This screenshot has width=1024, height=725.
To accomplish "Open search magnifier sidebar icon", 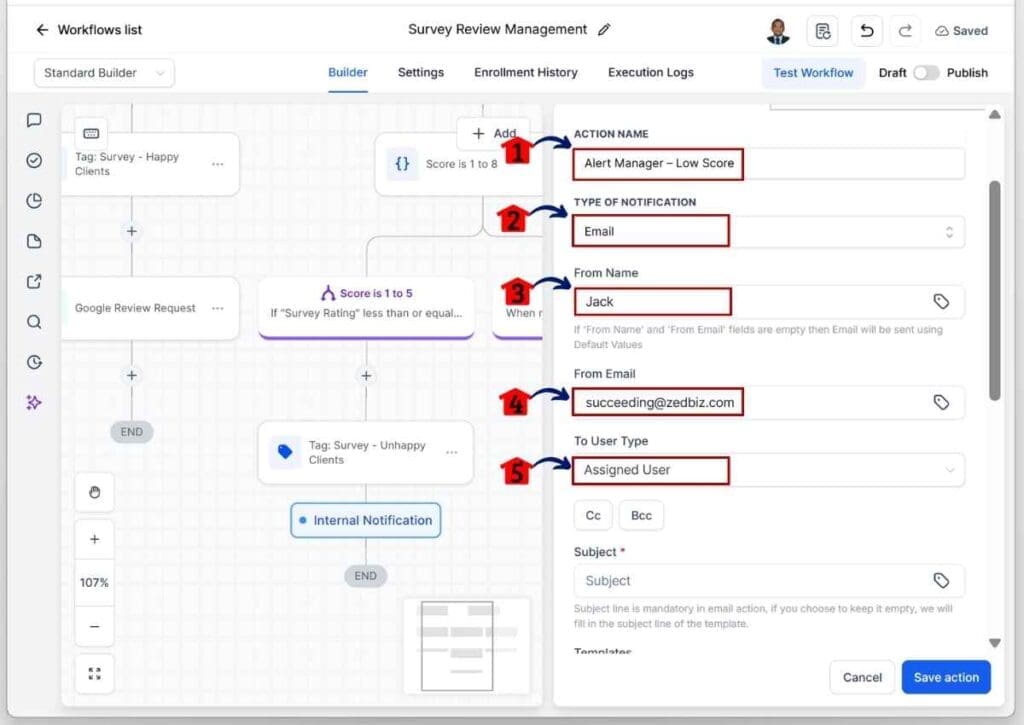I will click(x=34, y=321).
